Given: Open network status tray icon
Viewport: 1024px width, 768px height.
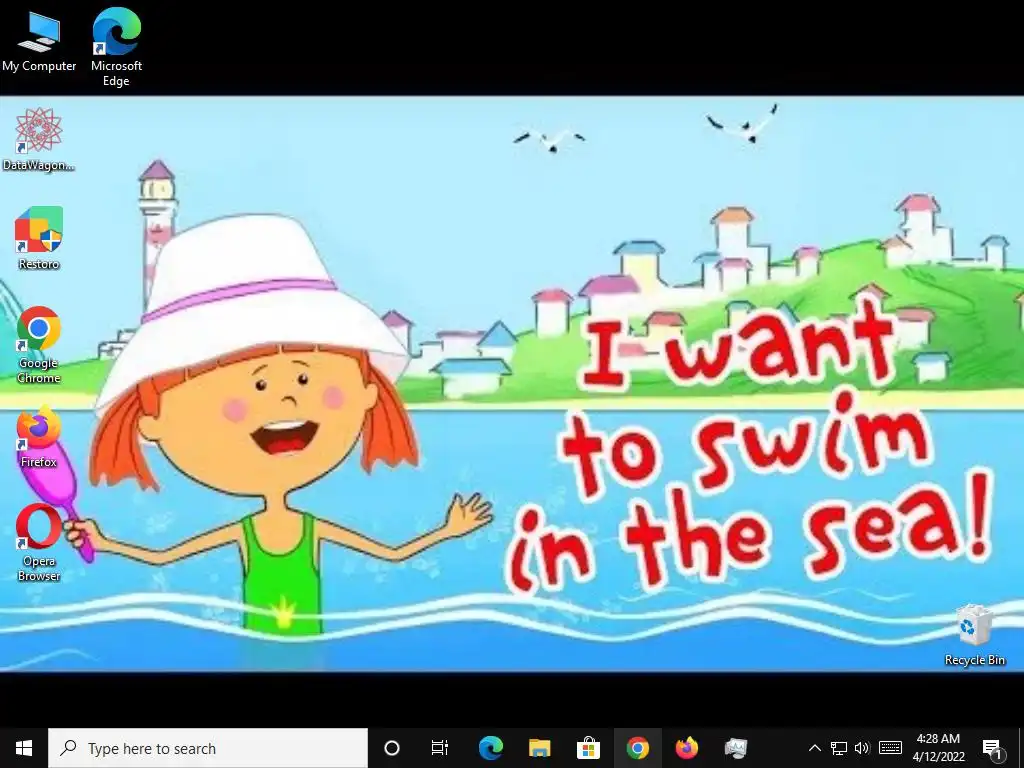Looking at the screenshot, I should (x=839, y=748).
